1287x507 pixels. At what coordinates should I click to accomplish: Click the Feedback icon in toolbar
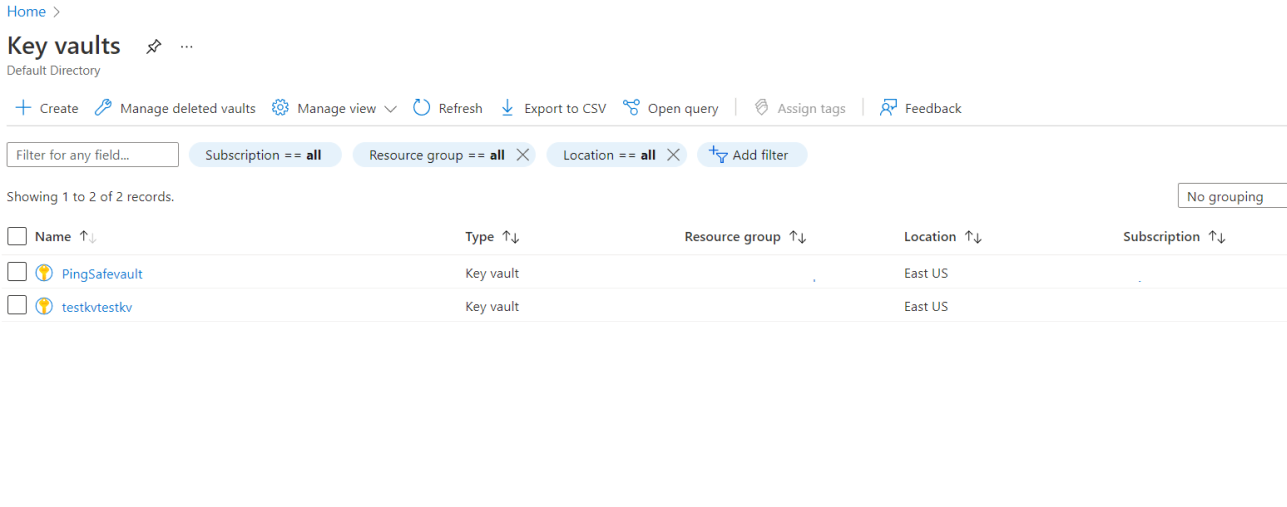888,108
